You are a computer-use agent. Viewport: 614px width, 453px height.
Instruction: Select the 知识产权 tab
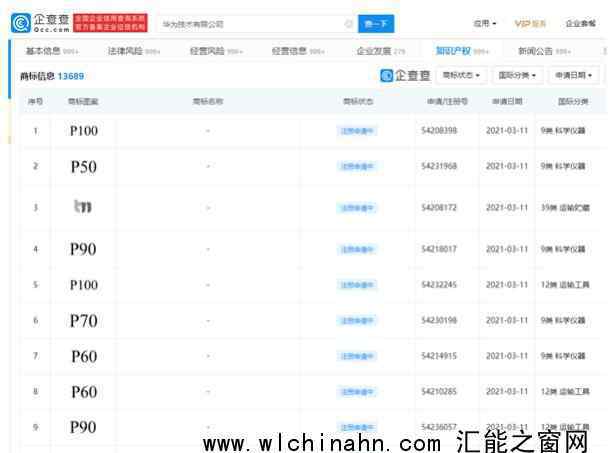coord(462,51)
